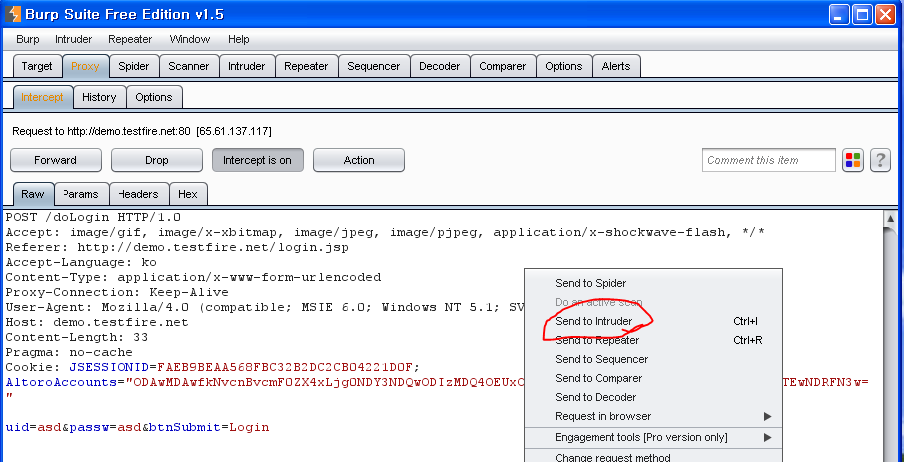Click the Forward button

pyautogui.click(x=55, y=160)
